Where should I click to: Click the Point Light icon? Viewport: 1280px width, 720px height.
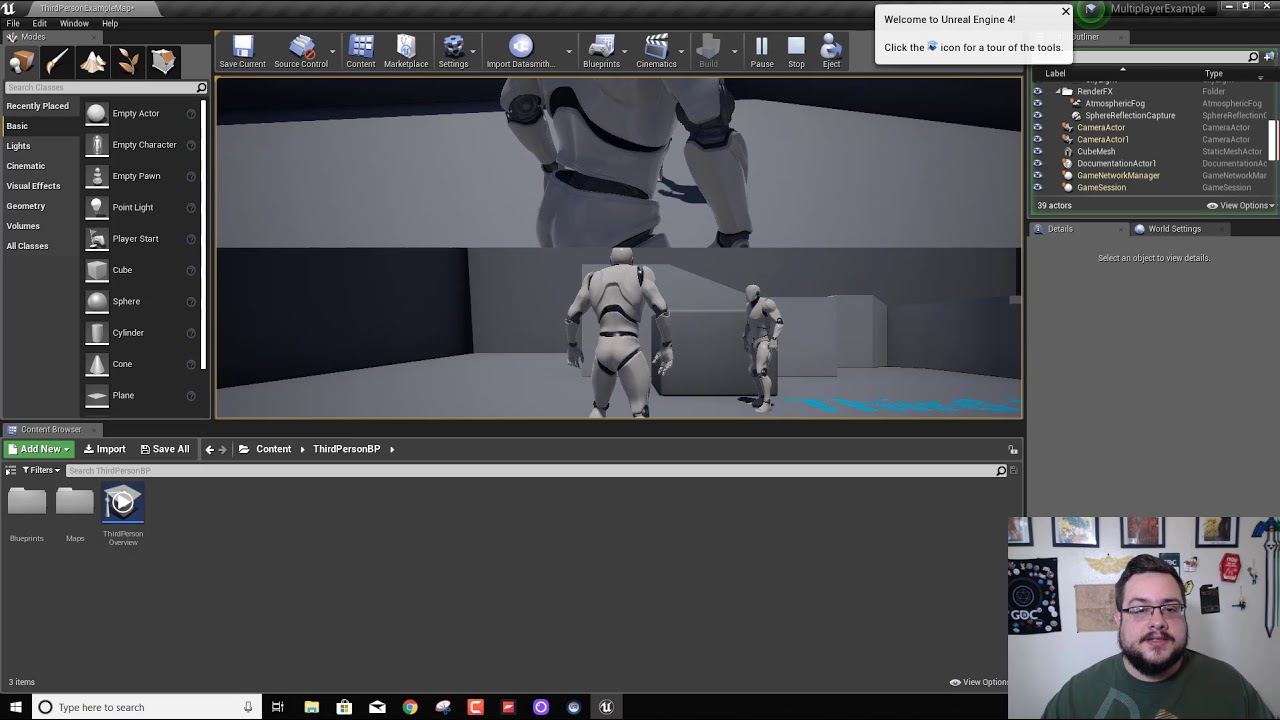[97, 208]
